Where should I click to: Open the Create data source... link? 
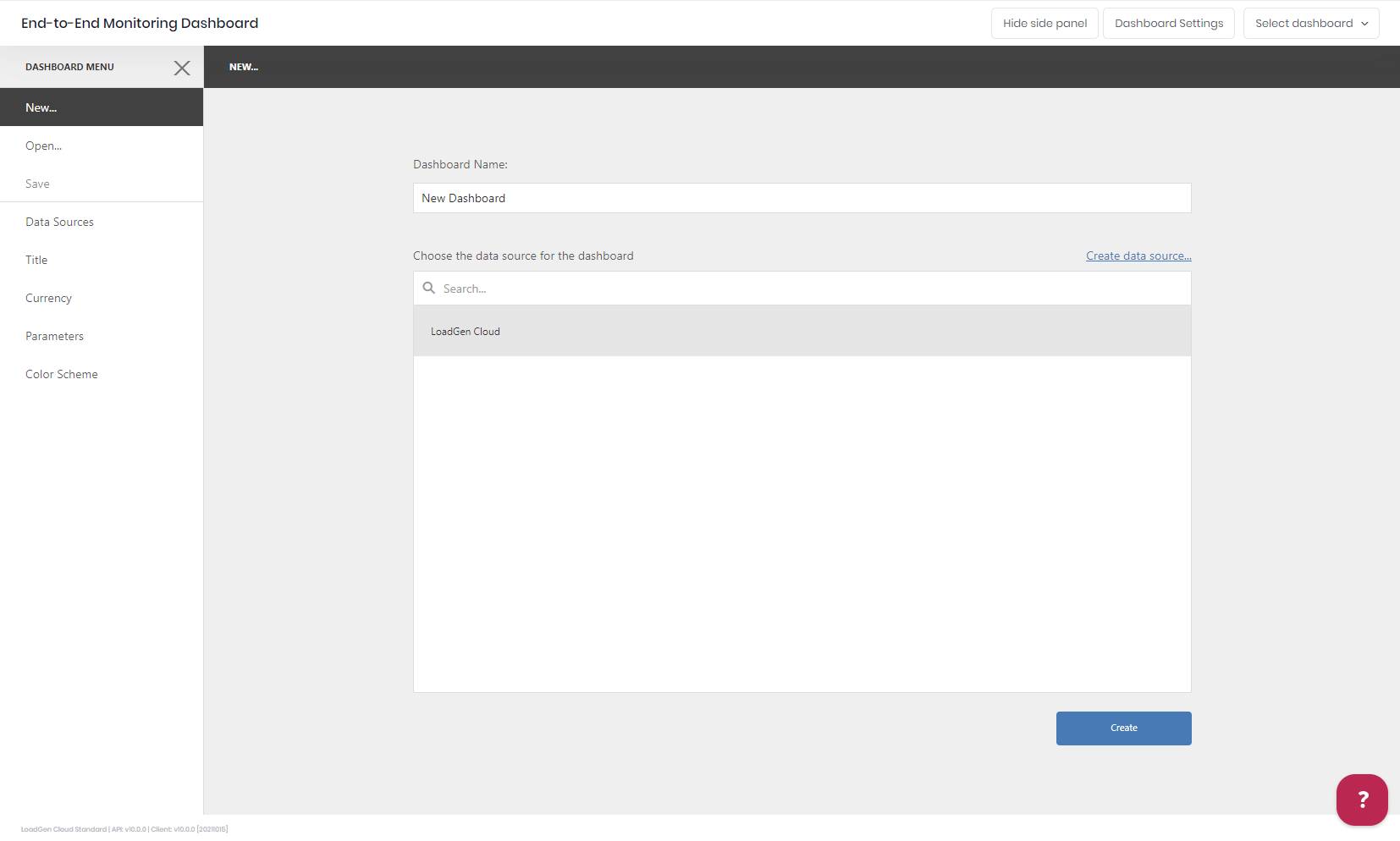click(1138, 255)
